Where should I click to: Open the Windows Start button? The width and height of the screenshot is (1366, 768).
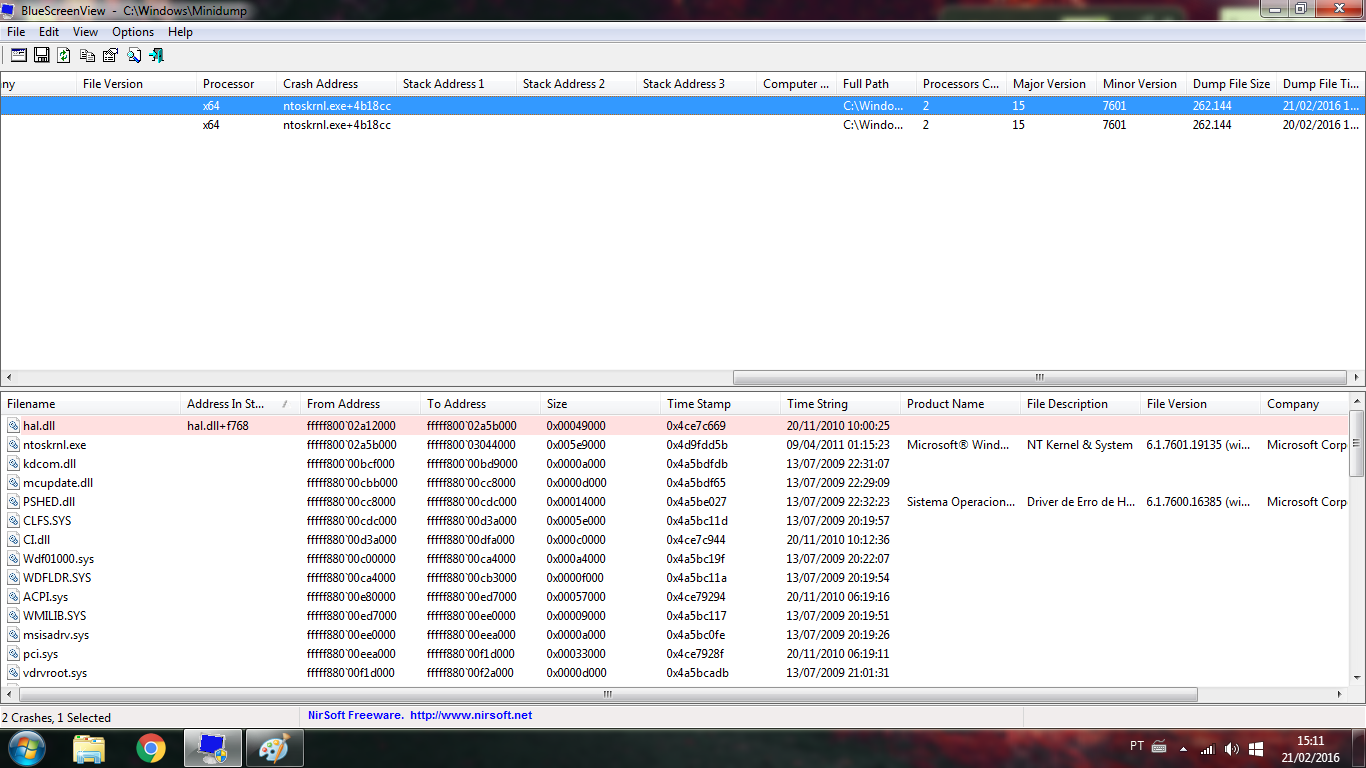26,748
